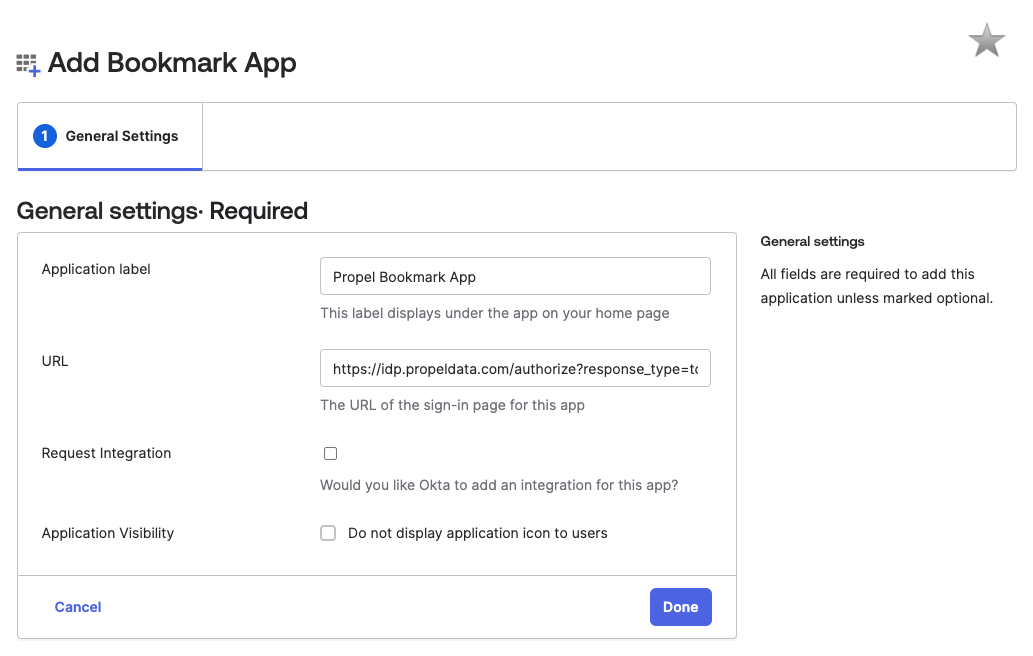Click inside the Application label field
This screenshot has height=656, width=1033.
[x=515, y=276]
